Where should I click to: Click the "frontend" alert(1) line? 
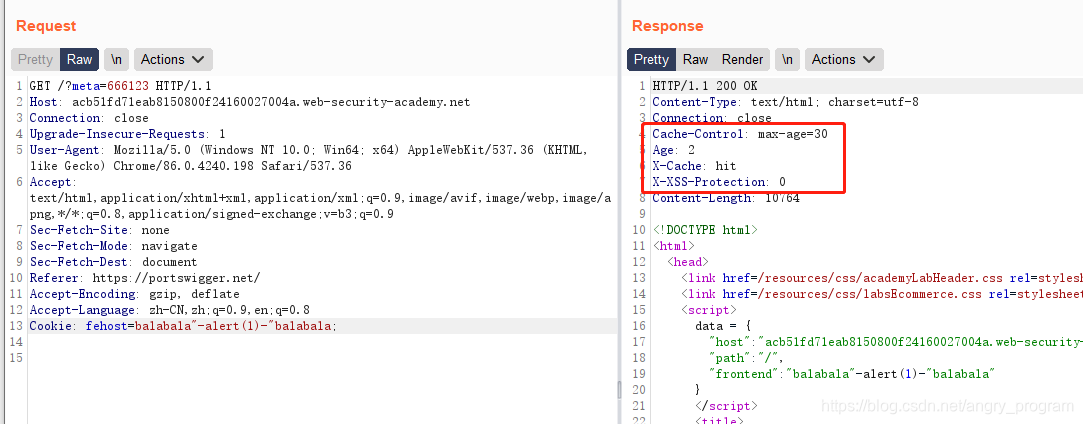(x=851, y=373)
